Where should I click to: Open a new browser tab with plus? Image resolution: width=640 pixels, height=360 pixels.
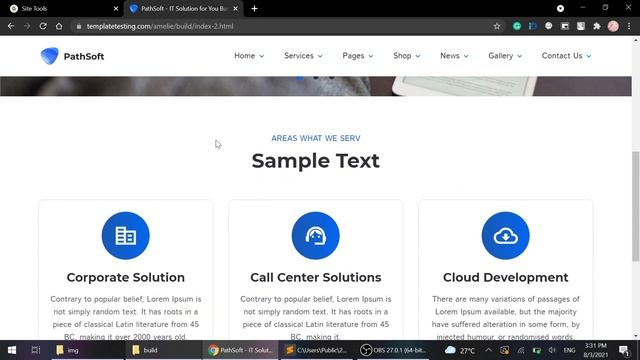coord(254,9)
